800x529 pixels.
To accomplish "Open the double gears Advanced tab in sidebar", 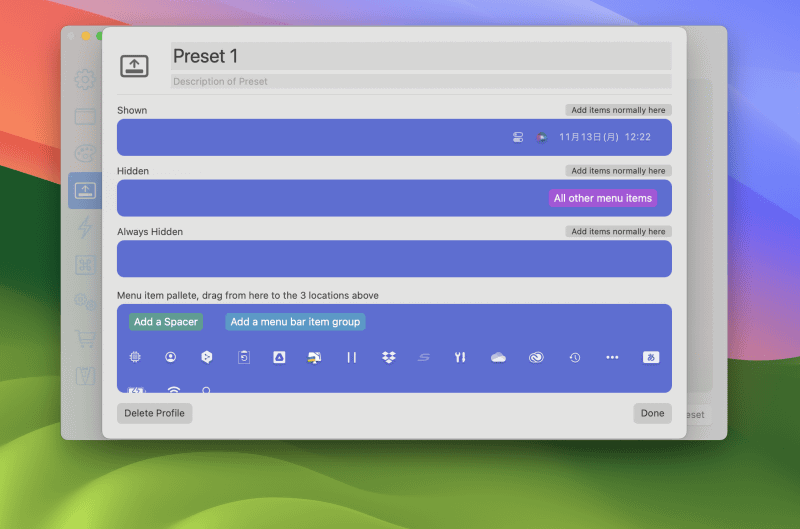I will [x=85, y=302].
